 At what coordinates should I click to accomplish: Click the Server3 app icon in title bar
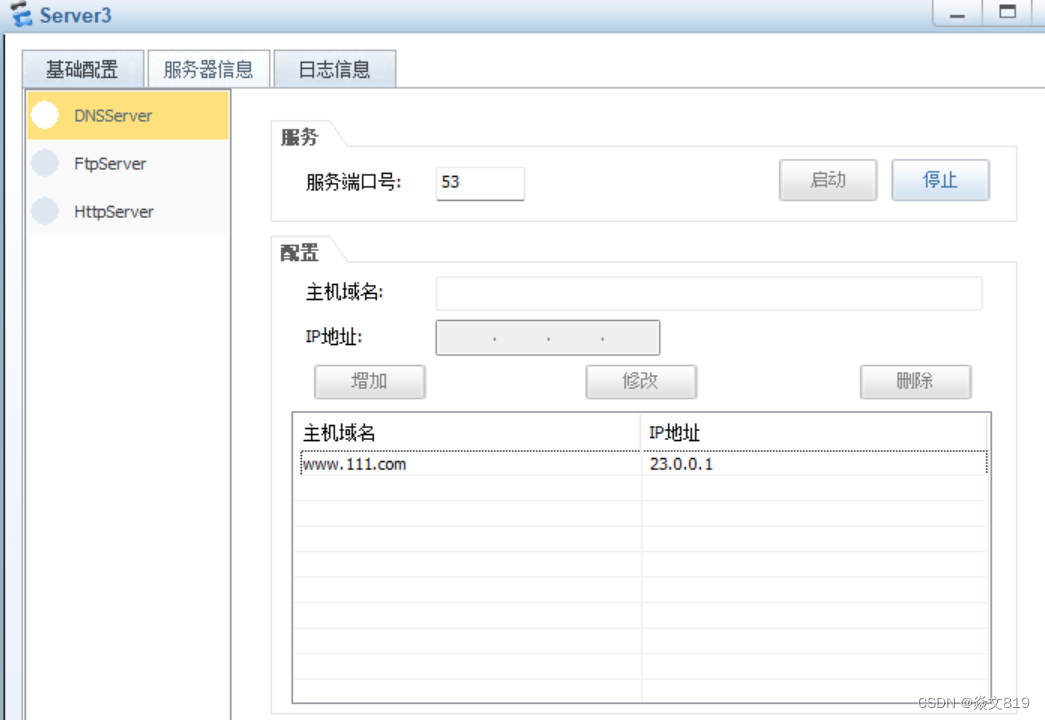(x=21, y=14)
